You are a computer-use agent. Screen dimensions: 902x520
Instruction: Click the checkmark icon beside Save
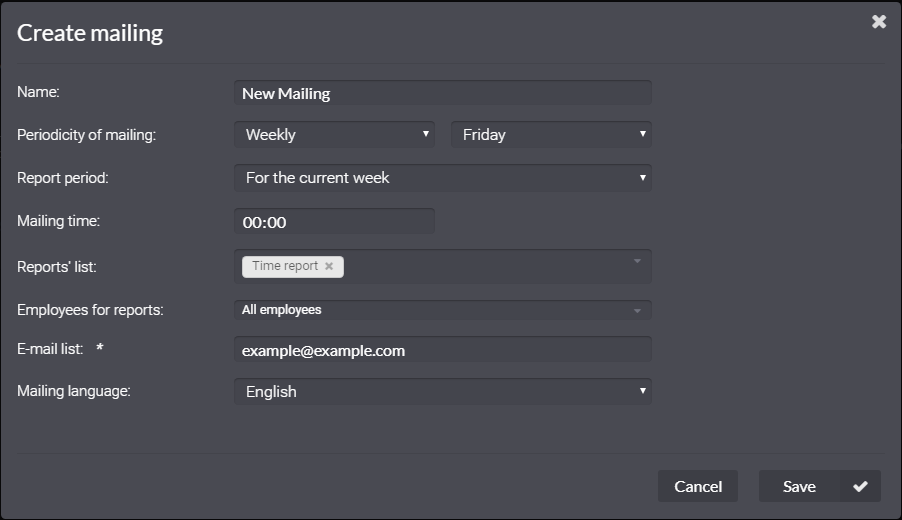tap(860, 486)
